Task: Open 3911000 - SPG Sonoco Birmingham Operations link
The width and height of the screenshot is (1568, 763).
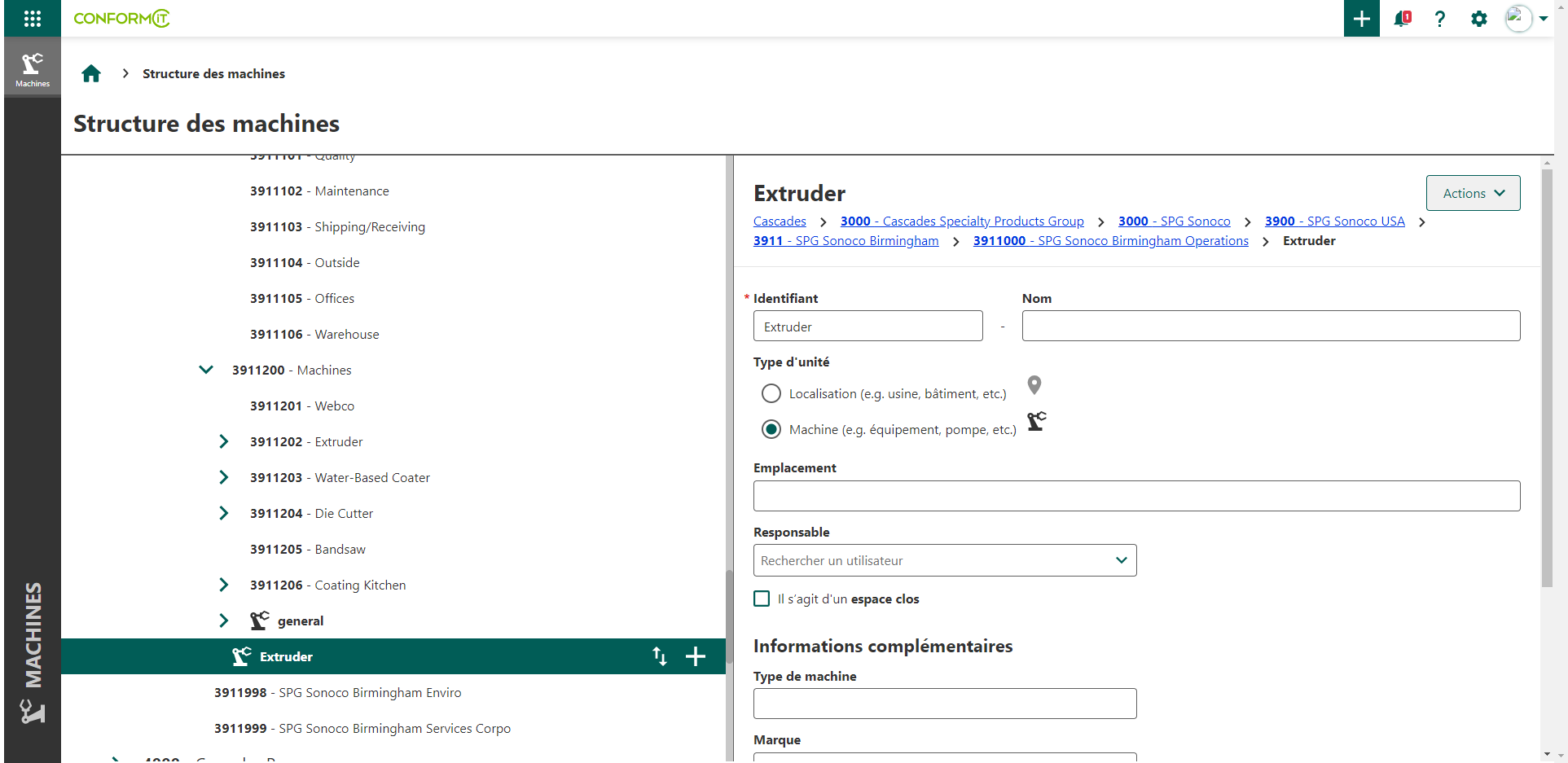Action: 1111,241
